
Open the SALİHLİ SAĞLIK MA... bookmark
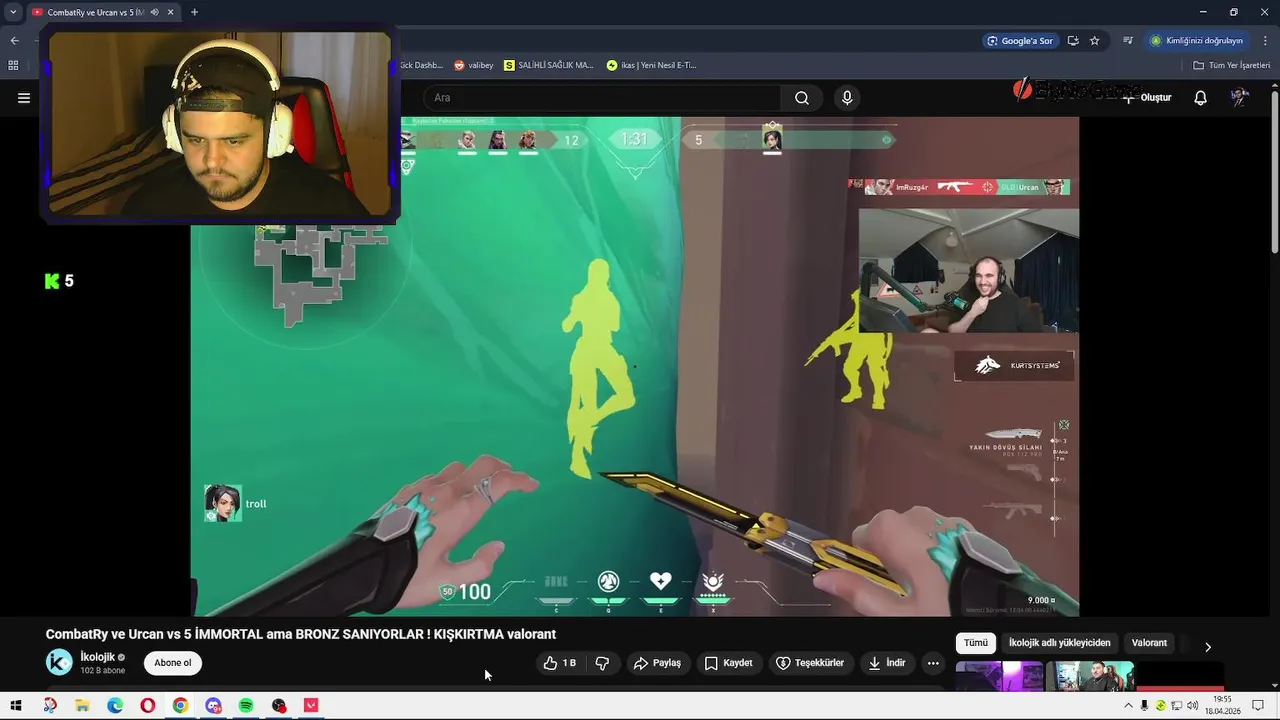[548, 65]
